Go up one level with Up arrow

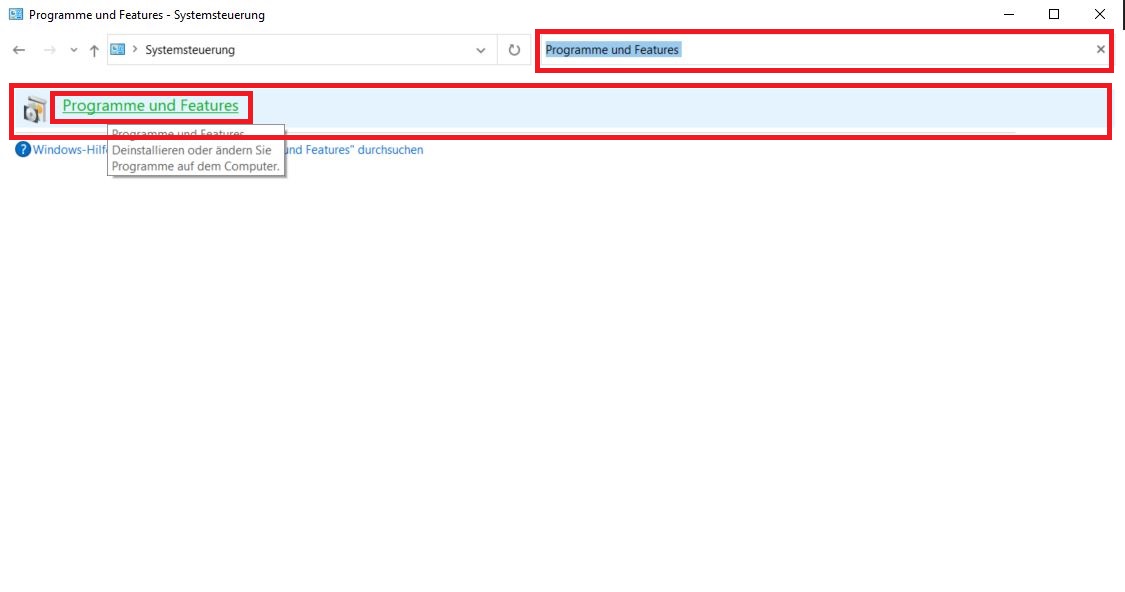coord(94,50)
